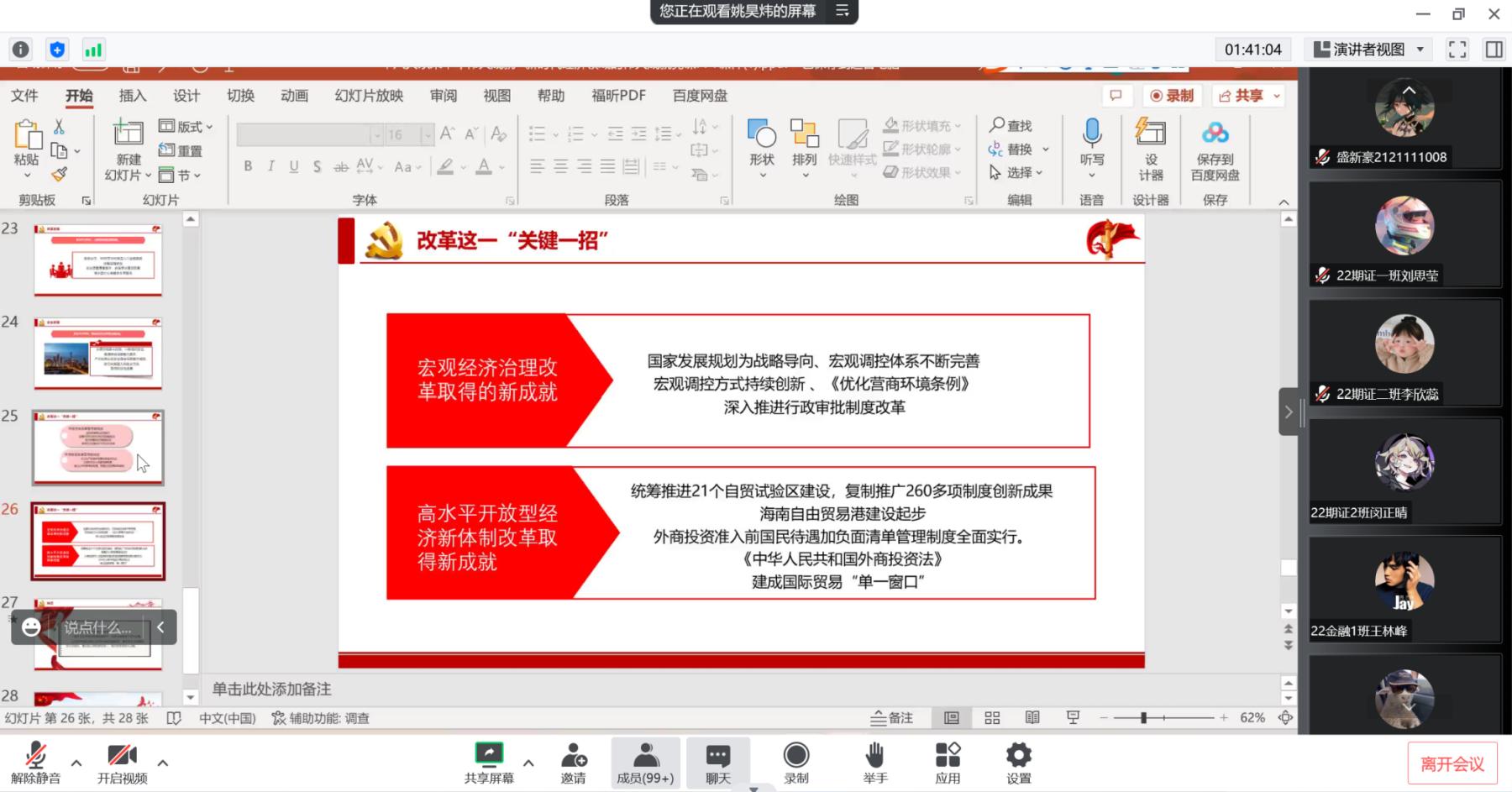
Task: Open the Design ribbon tab
Action: (x=186, y=96)
